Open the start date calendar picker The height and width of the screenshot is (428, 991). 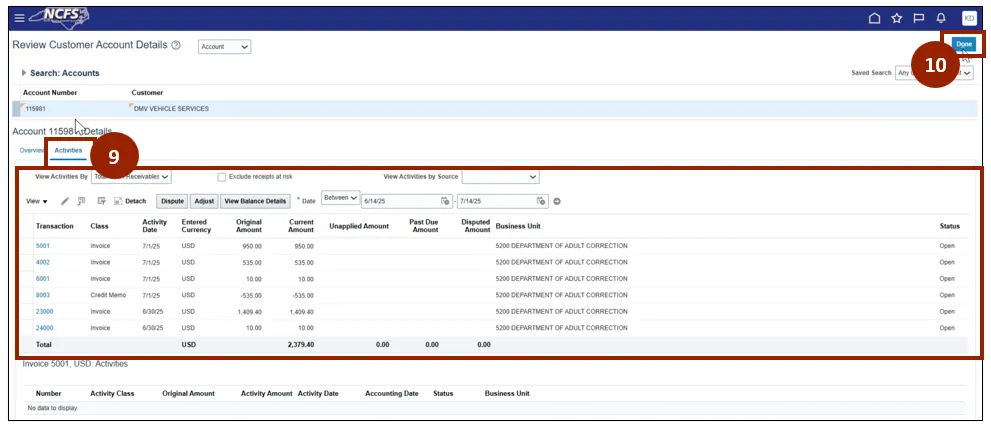[445, 201]
